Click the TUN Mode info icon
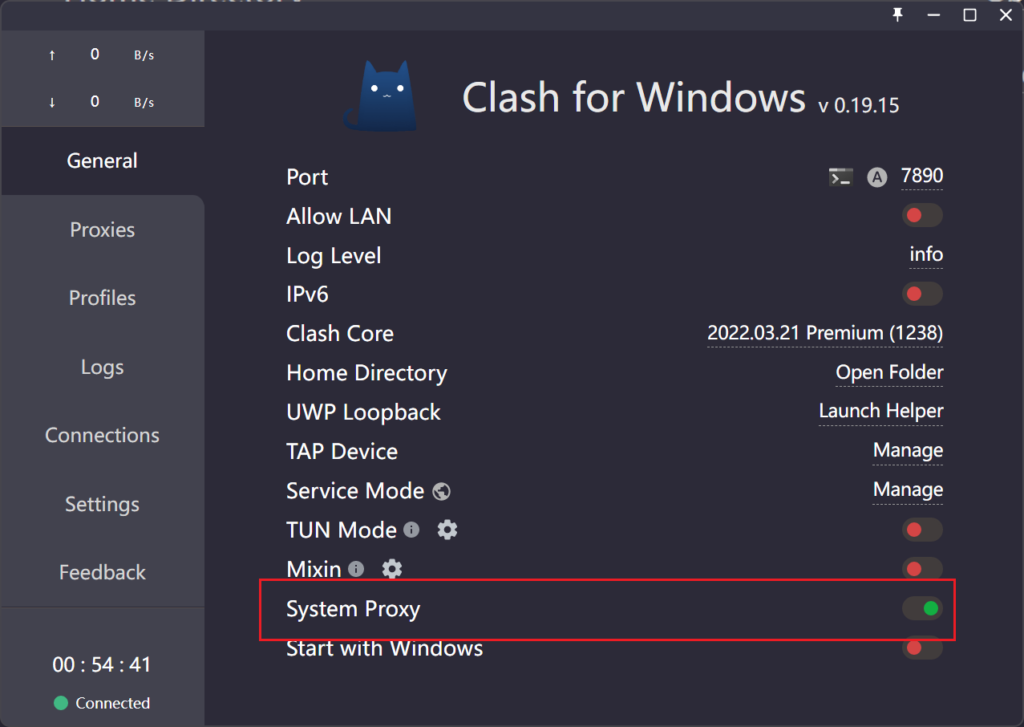The width and height of the screenshot is (1024, 727). pos(411,530)
